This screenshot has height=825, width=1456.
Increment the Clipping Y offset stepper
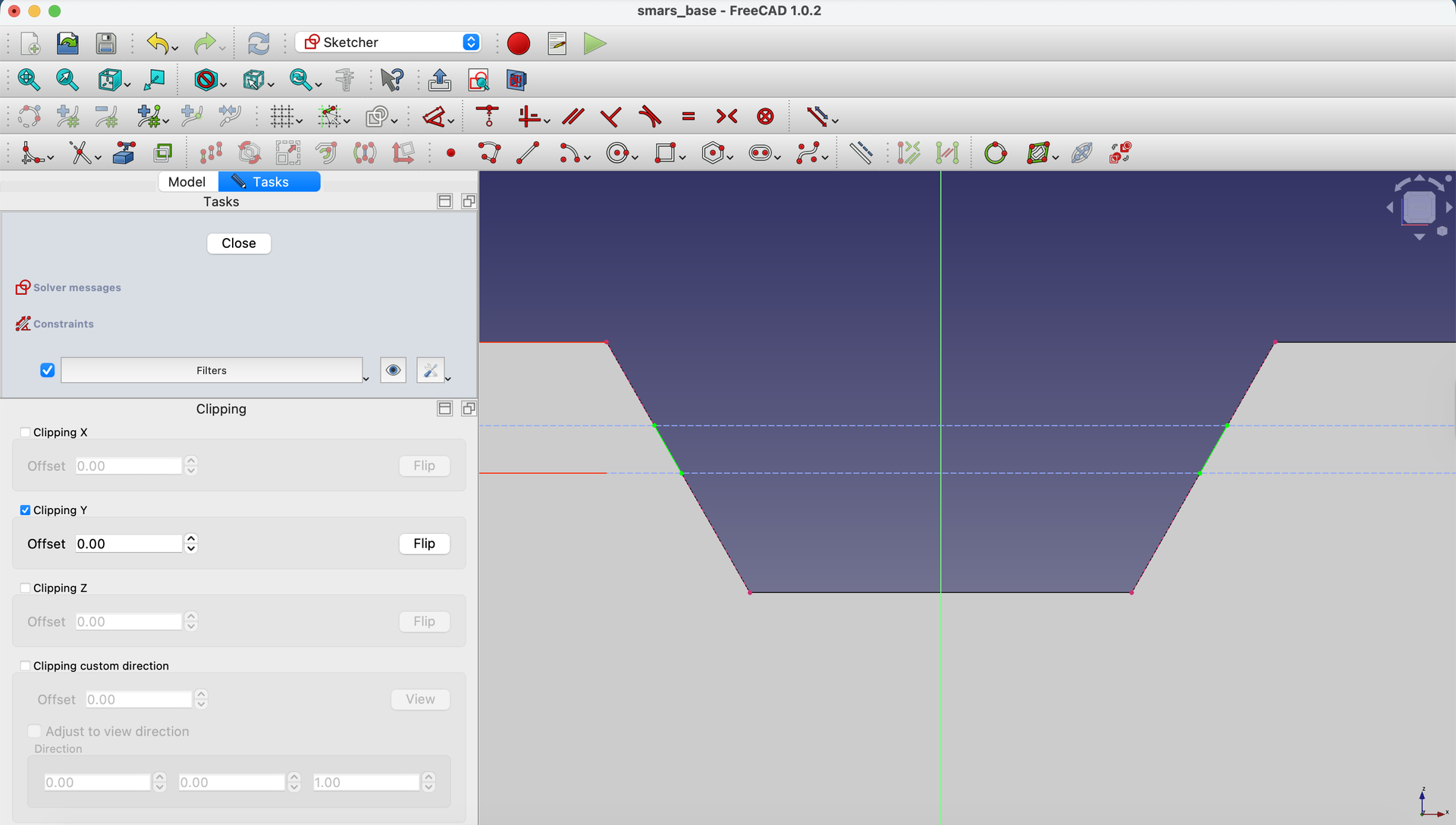[191, 538]
